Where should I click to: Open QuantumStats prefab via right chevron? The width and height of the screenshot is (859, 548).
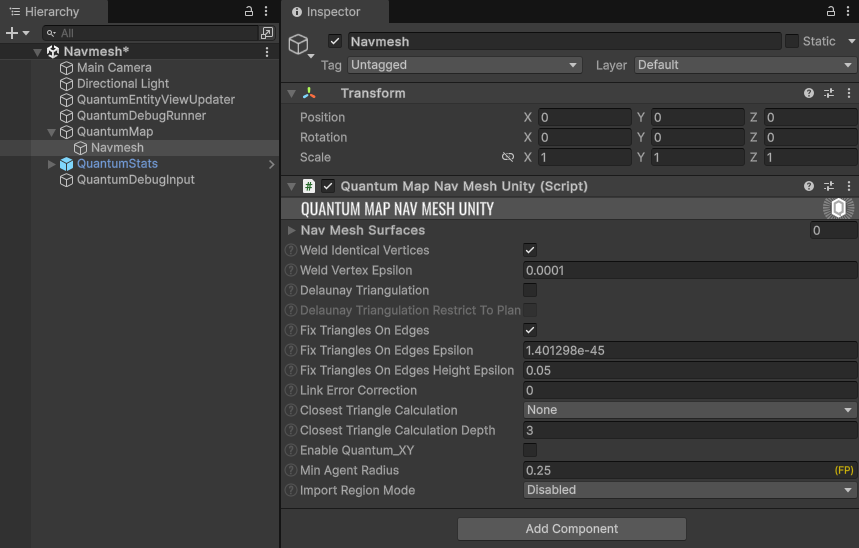pos(272,164)
